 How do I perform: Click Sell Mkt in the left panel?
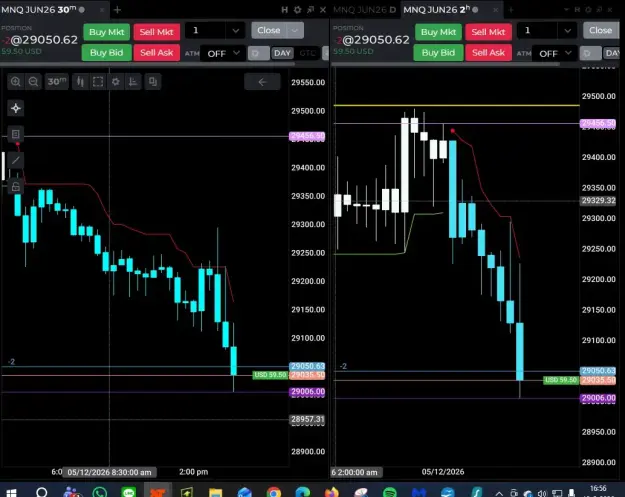tap(157, 32)
